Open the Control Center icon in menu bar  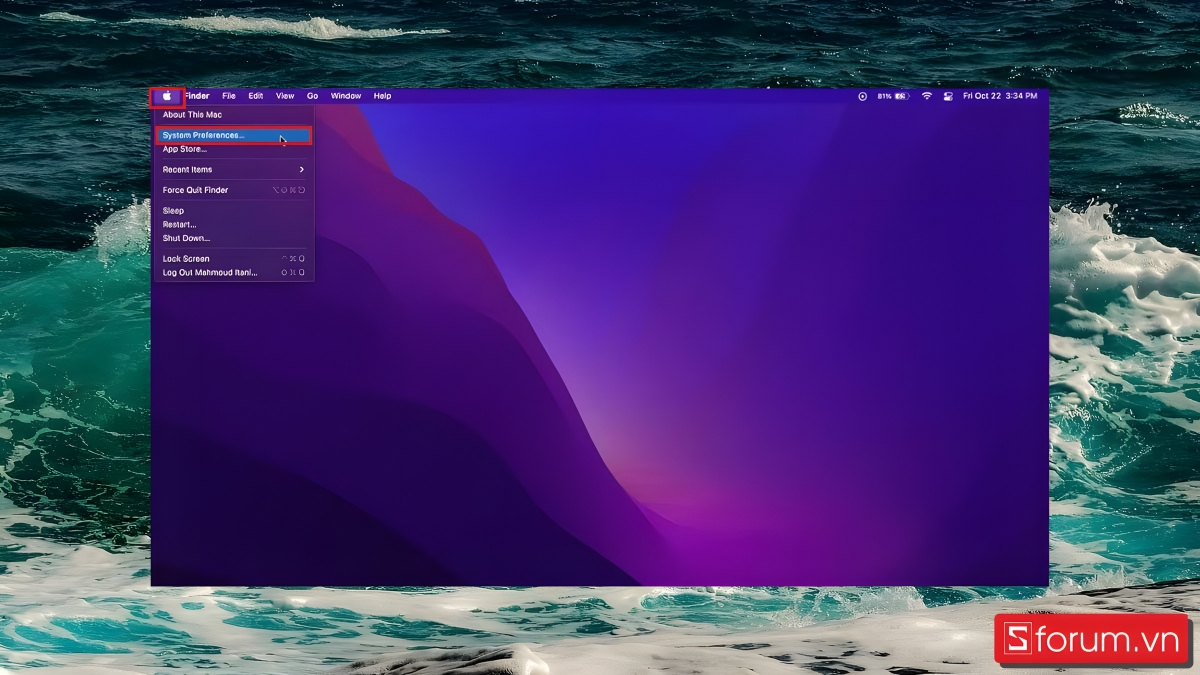[x=948, y=96]
